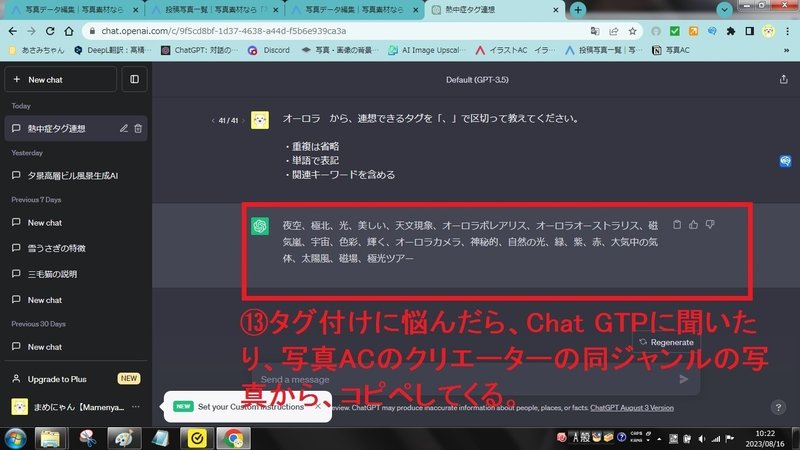Open the DeepL翻訳 bookmark
800x450 pixels.
click(113, 50)
